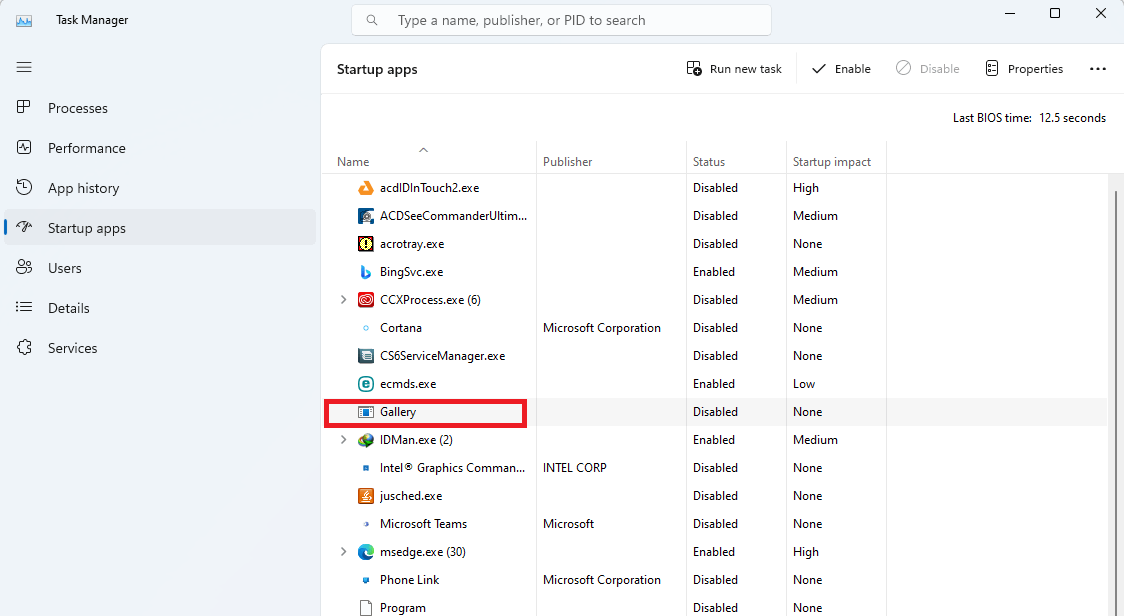Image resolution: width=1124 pixels, height=616 pixels.
Task: Select the Microsoft Teams row name
Action: coord(423,523)
